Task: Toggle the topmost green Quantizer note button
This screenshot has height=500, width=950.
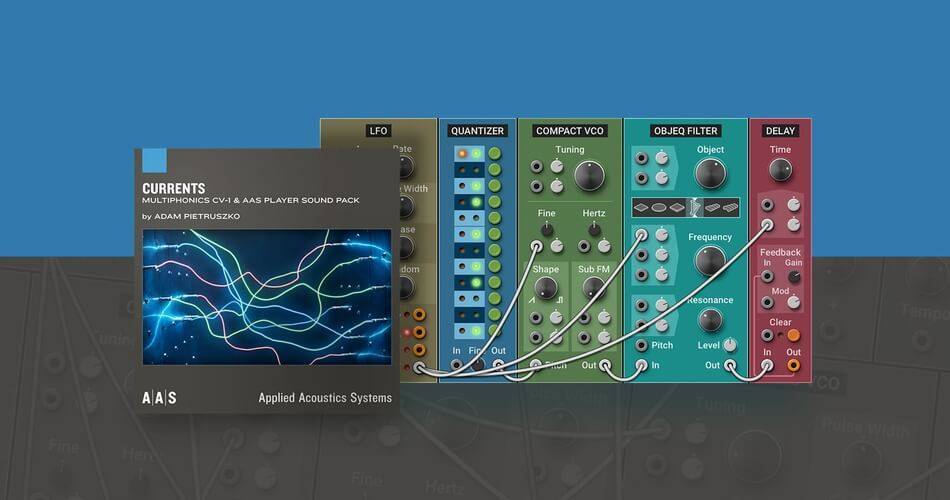Action: (x=495, y=153)
